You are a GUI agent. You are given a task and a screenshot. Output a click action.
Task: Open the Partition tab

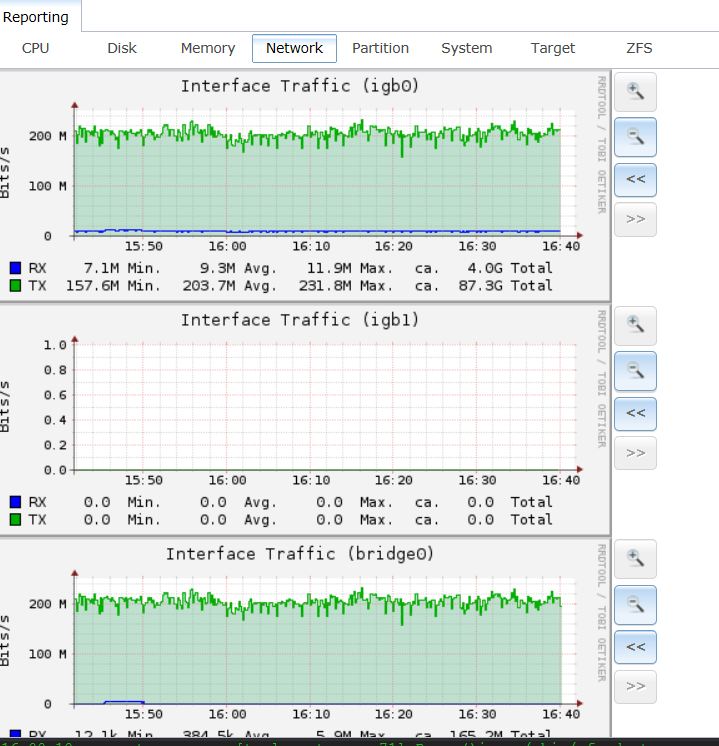click(380, 48)
